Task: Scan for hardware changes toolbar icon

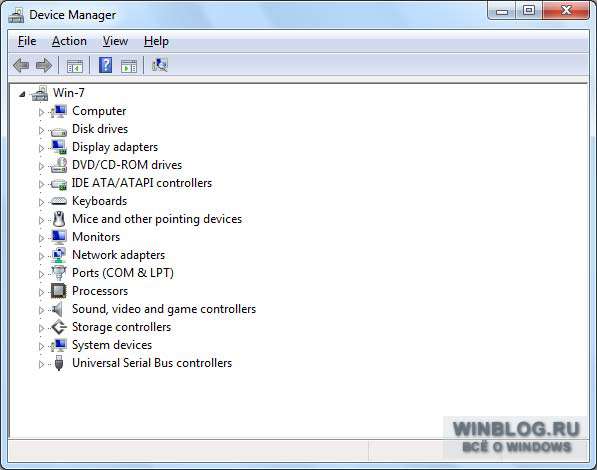Action: [160, 65]
